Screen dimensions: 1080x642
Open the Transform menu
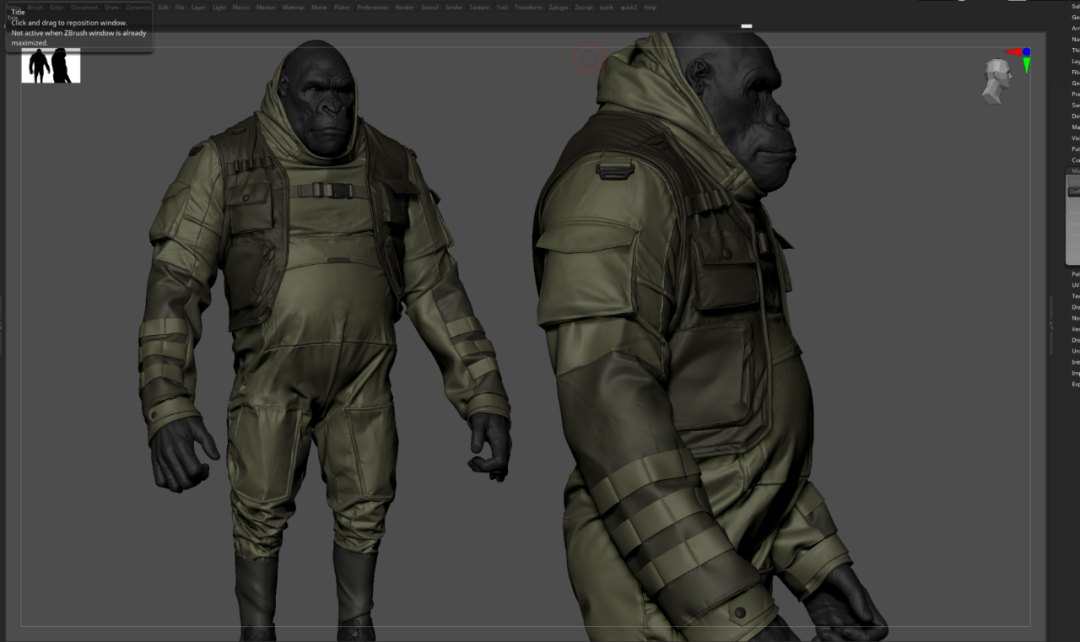[x=528, y=8]
